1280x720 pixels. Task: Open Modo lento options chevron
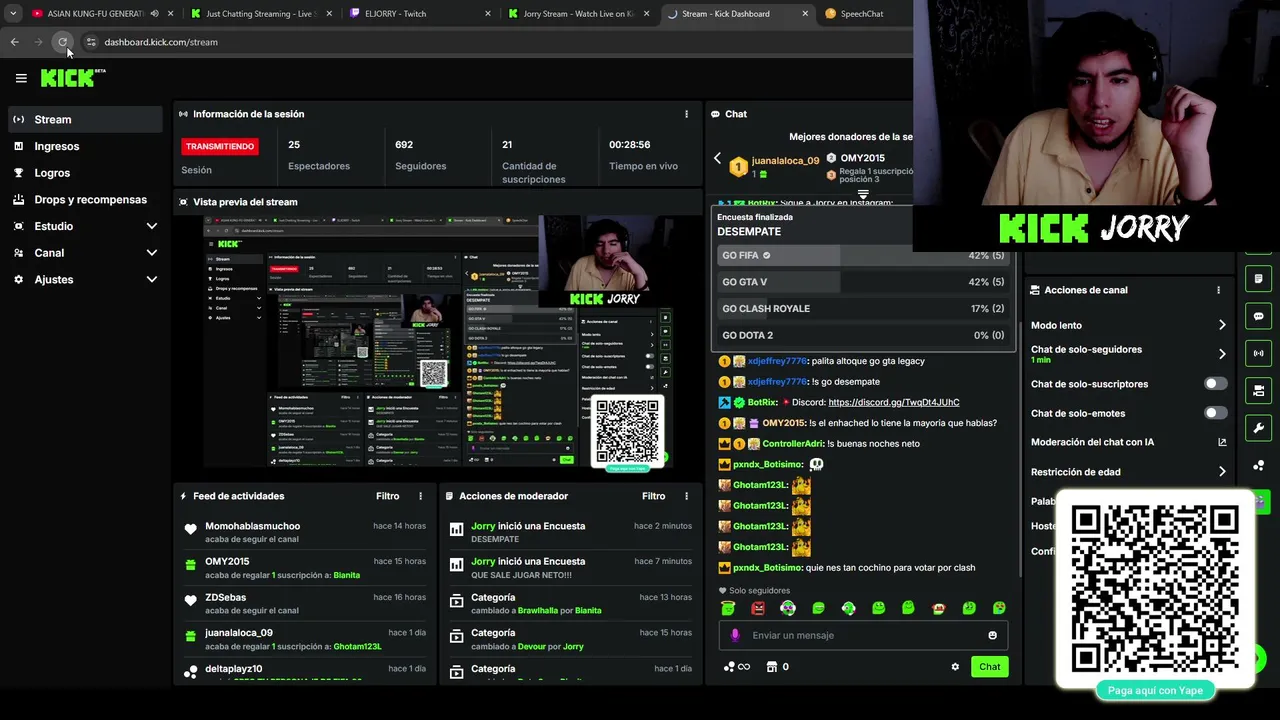point(1222,325)
